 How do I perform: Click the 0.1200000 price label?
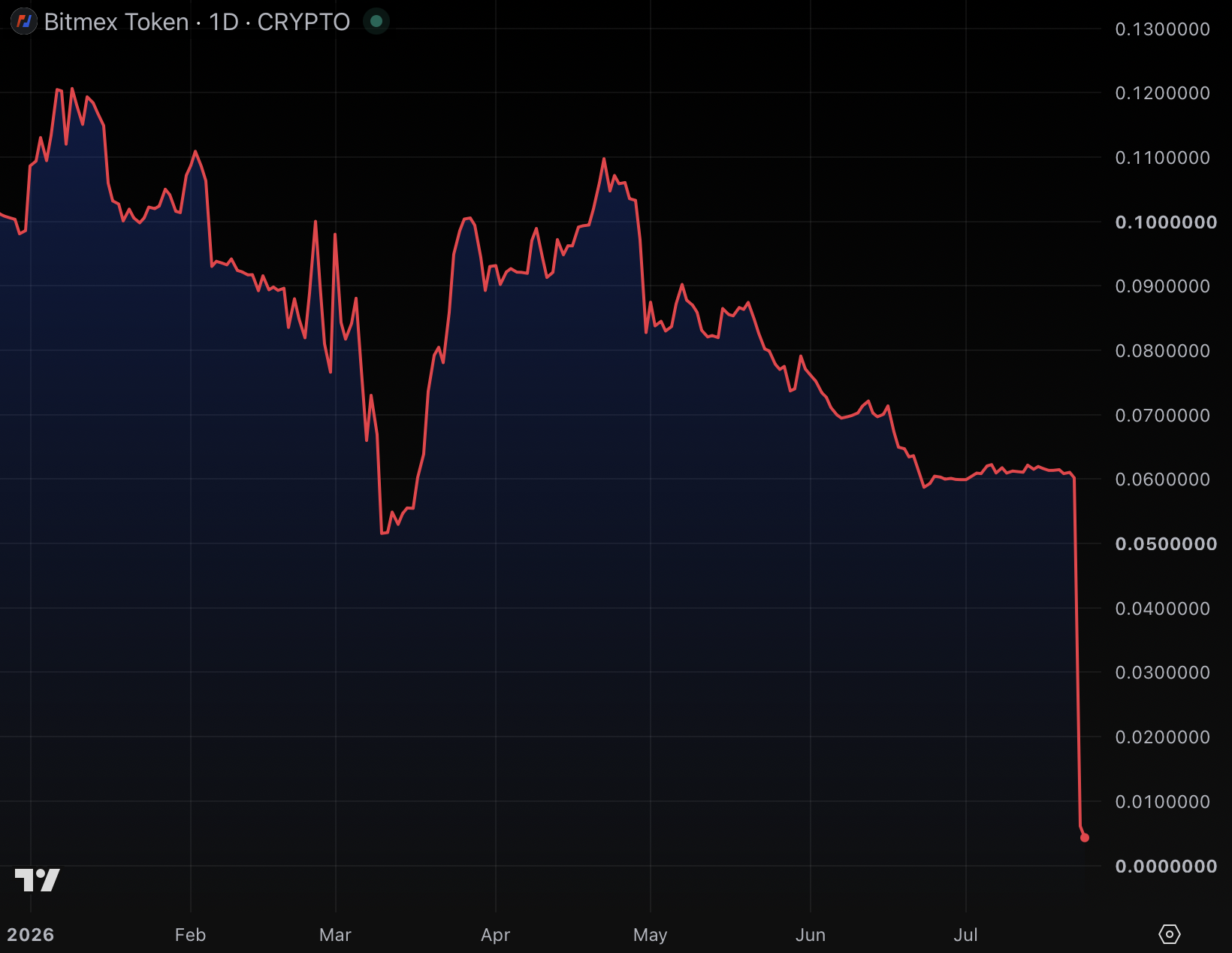point(1162,93)
